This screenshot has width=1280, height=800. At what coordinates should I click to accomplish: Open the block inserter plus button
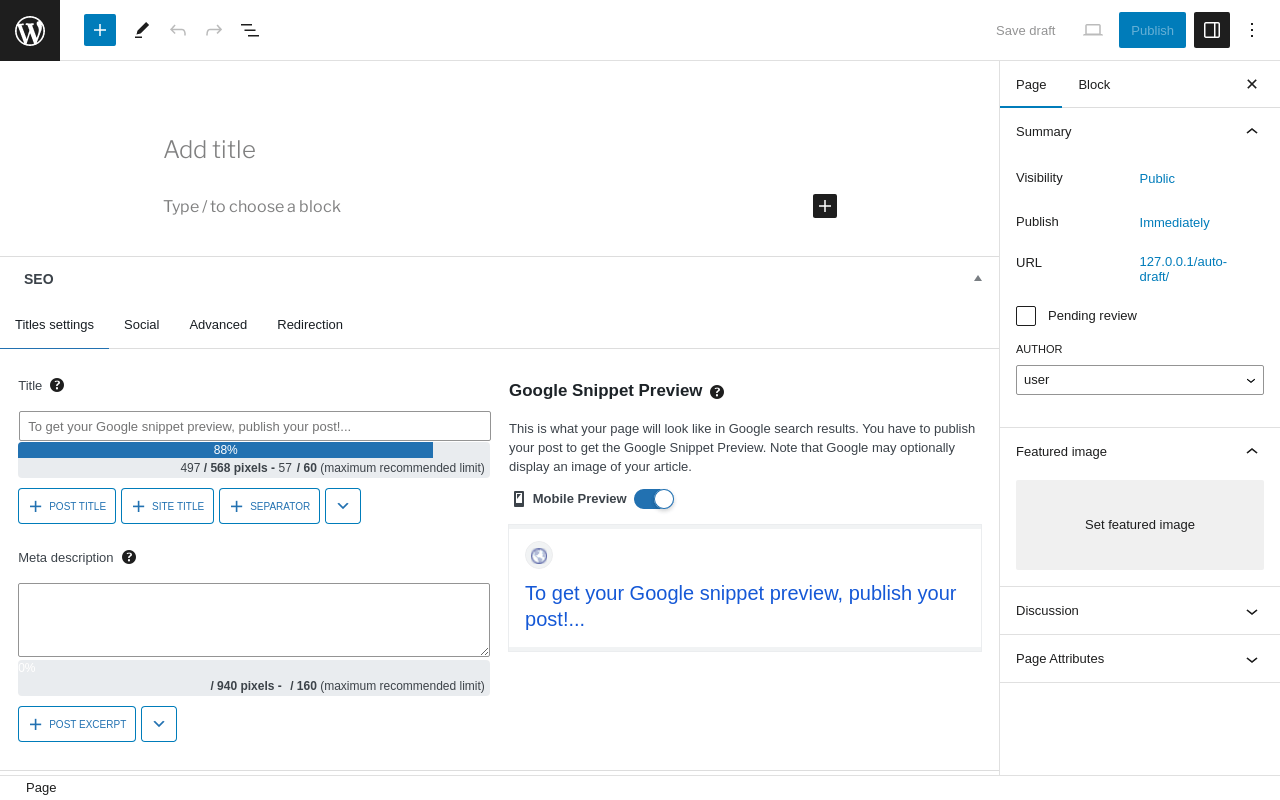point(100,30)
